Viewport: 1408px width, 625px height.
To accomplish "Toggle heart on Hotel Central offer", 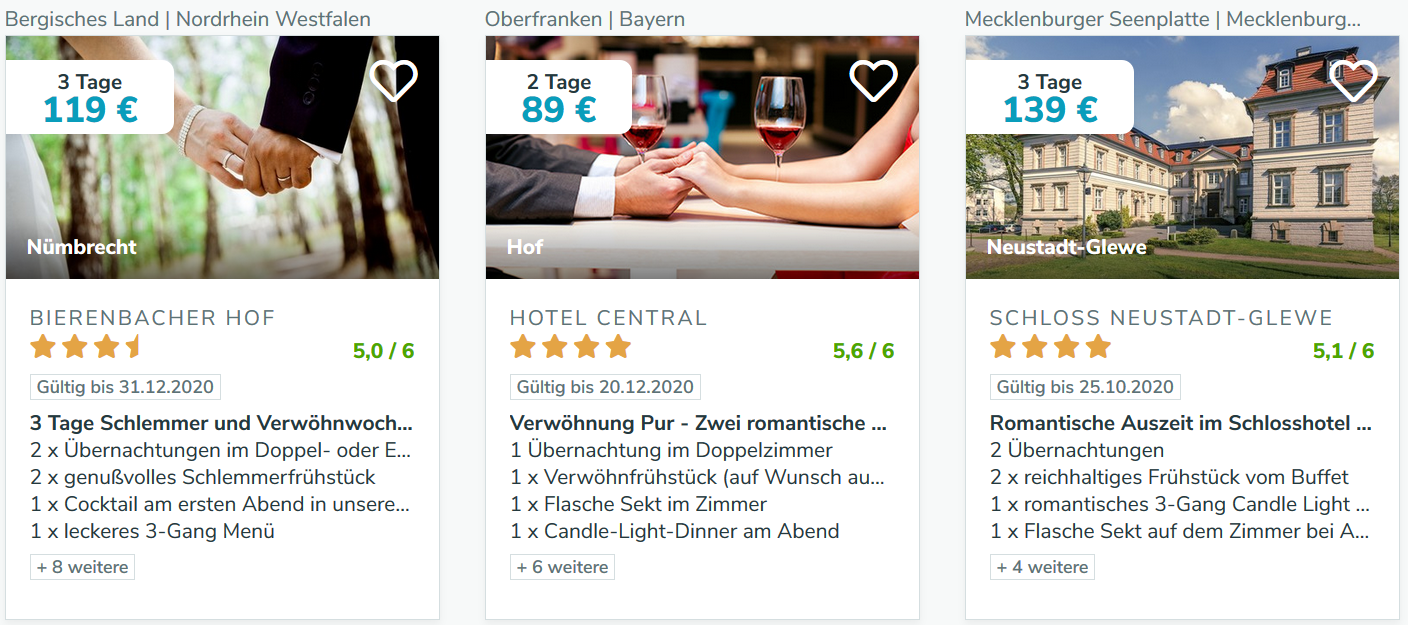I will point(874,80).
